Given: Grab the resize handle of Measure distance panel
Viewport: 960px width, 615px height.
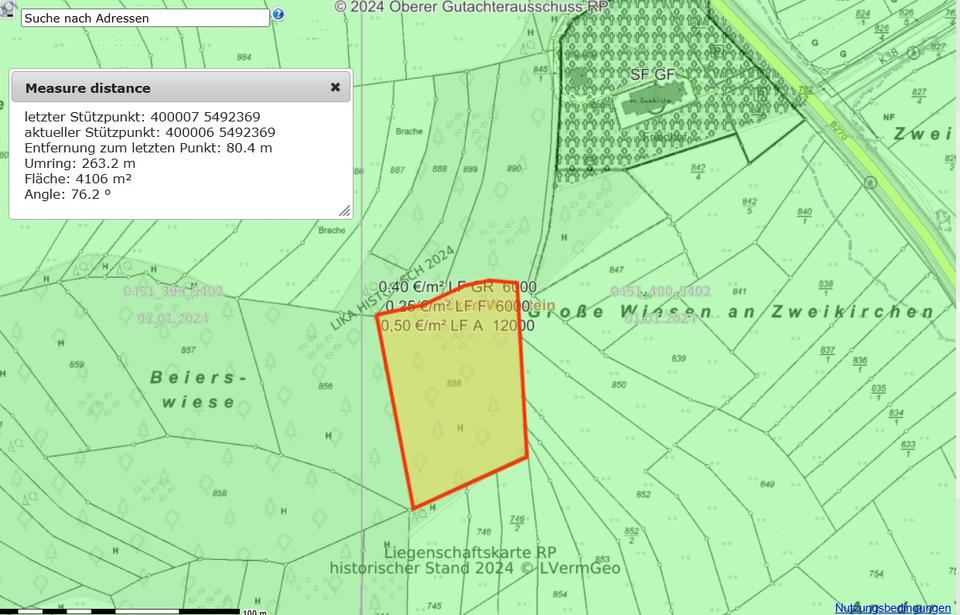Looking at the screenshot, I should tap(345, 211).
